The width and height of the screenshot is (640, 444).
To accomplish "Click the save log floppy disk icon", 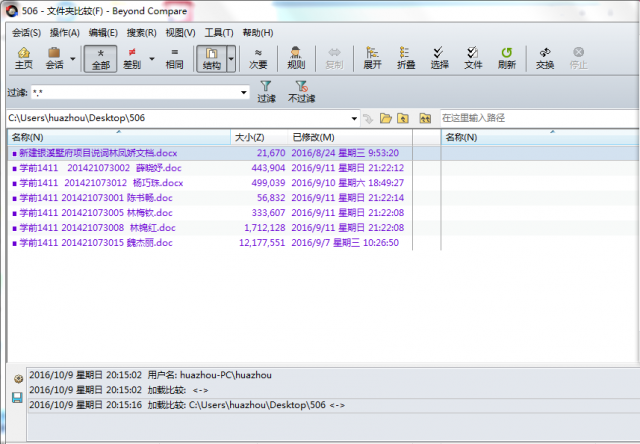I will (x=17, y=397).
